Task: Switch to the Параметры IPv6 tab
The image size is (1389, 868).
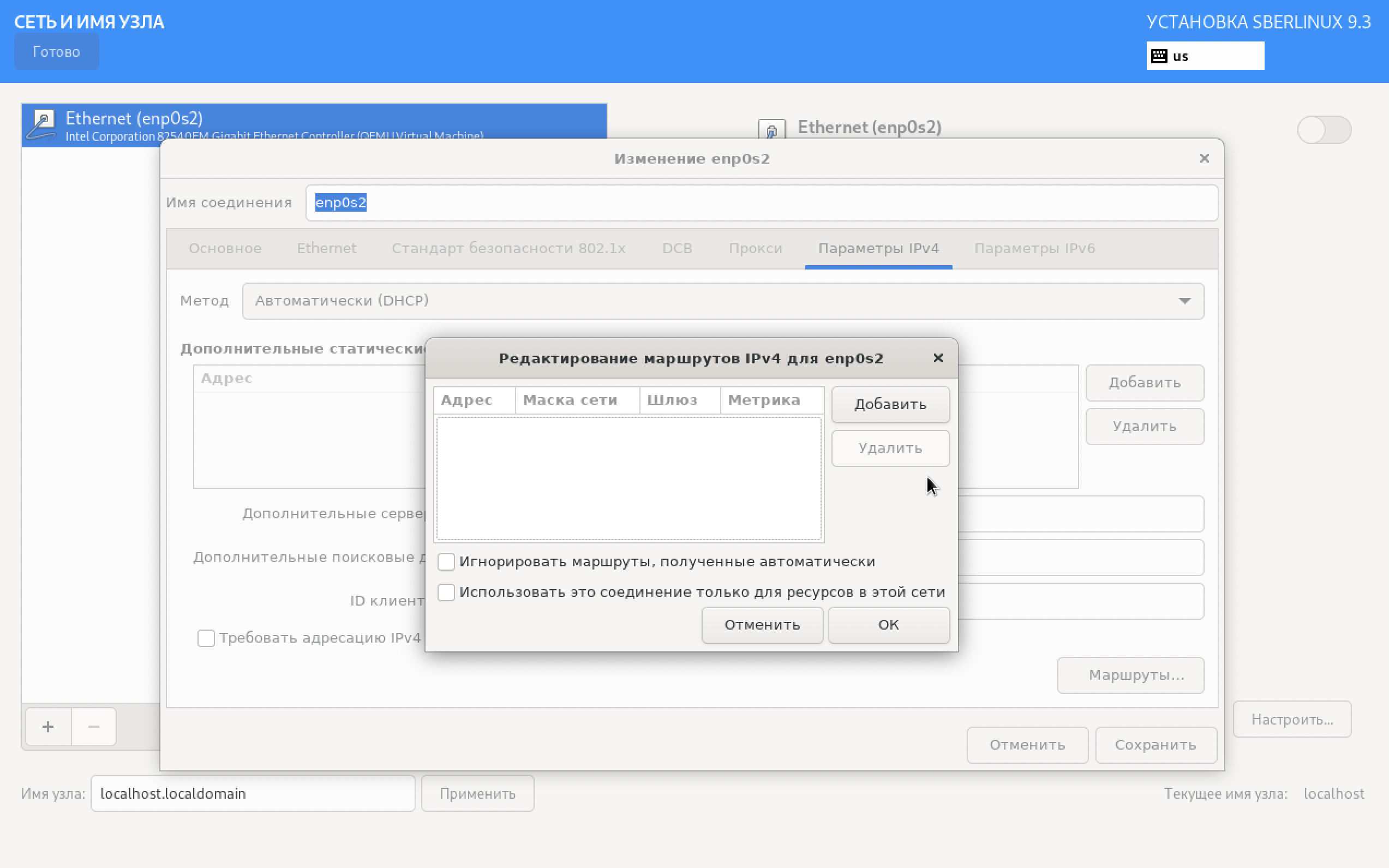Action: [x=1034, y=249]
